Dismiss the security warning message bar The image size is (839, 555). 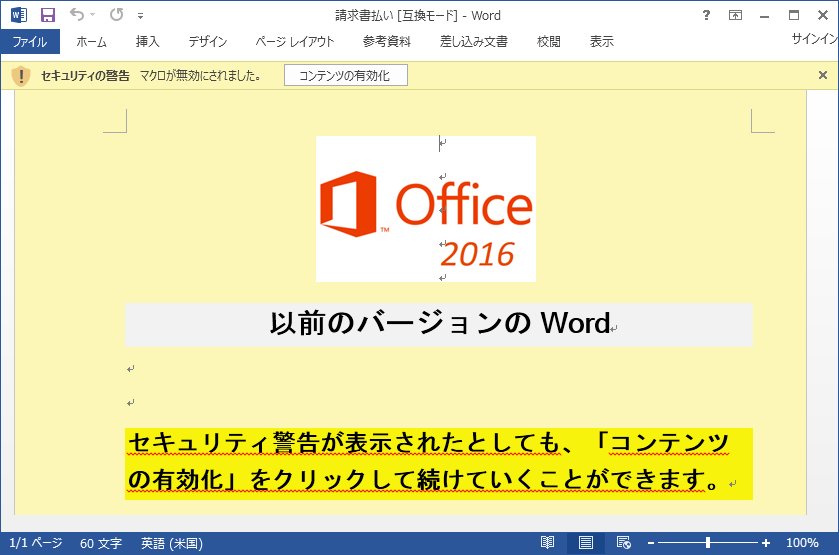tap(823, 75)
